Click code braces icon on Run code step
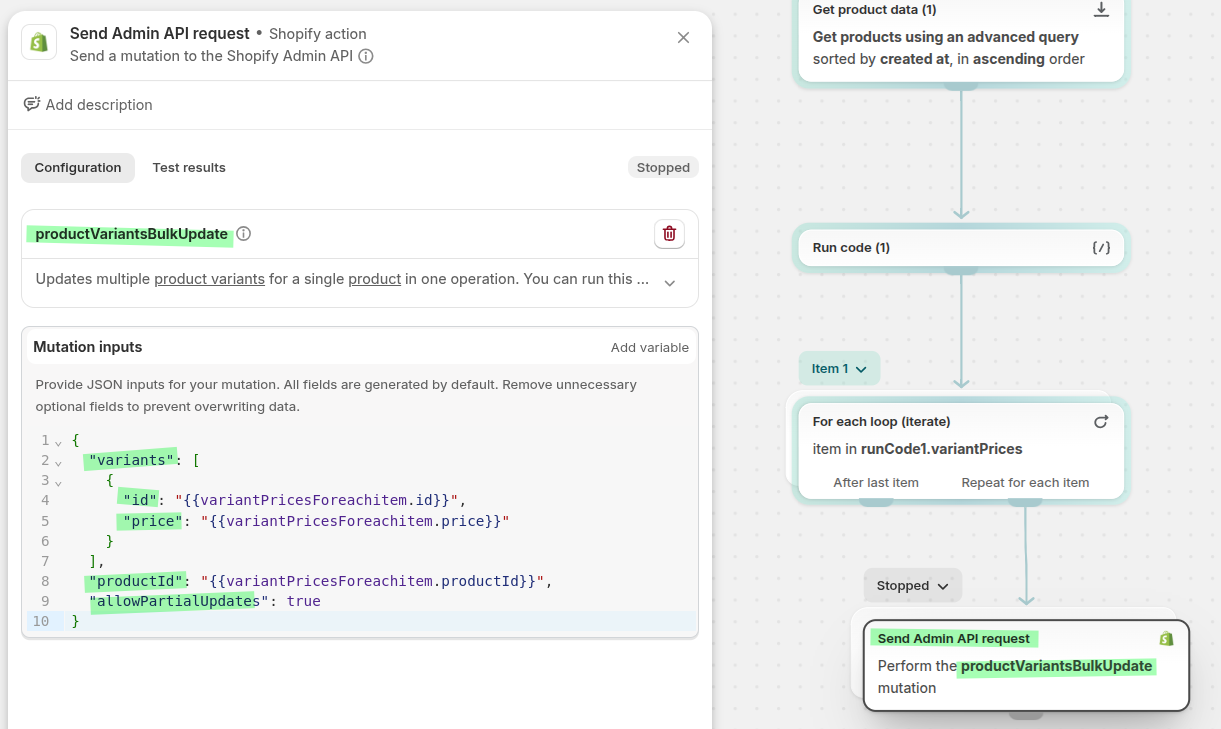Image resolution: width=1221 pixels, height=729 pixels. (x=1101, y=248)
